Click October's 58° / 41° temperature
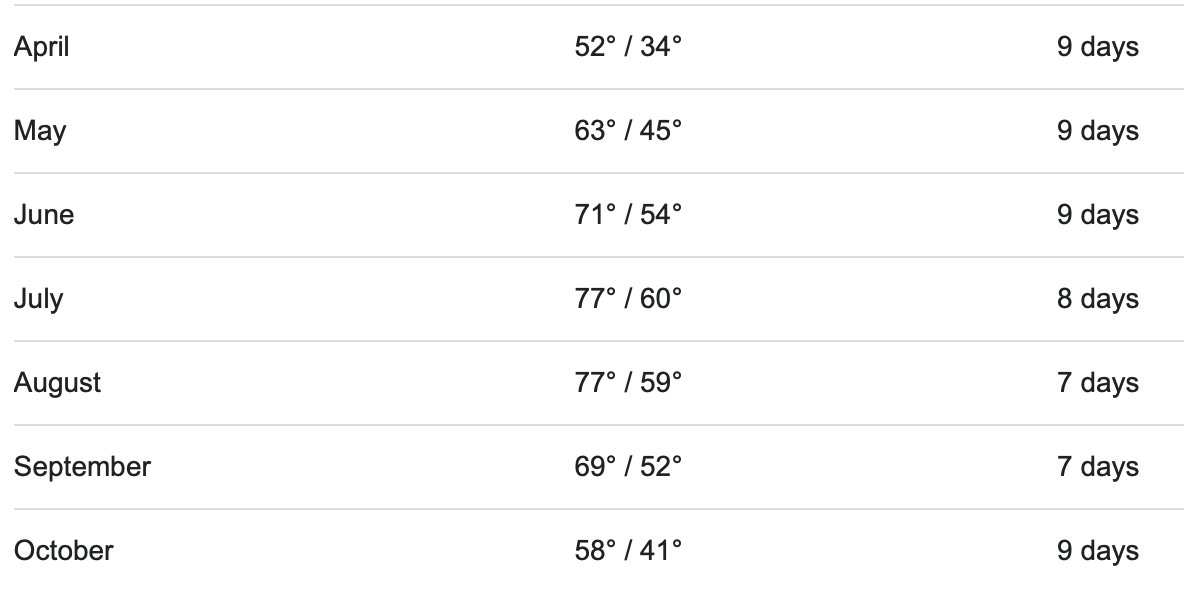This screenshot has width=1184, height=592. coord(628,550)
